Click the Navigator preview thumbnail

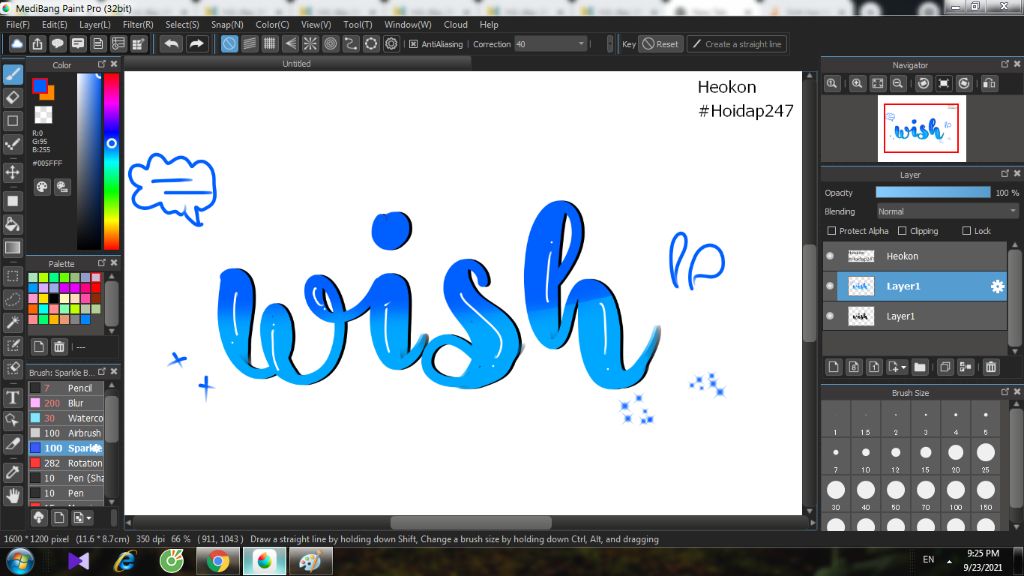coord(921,129)
